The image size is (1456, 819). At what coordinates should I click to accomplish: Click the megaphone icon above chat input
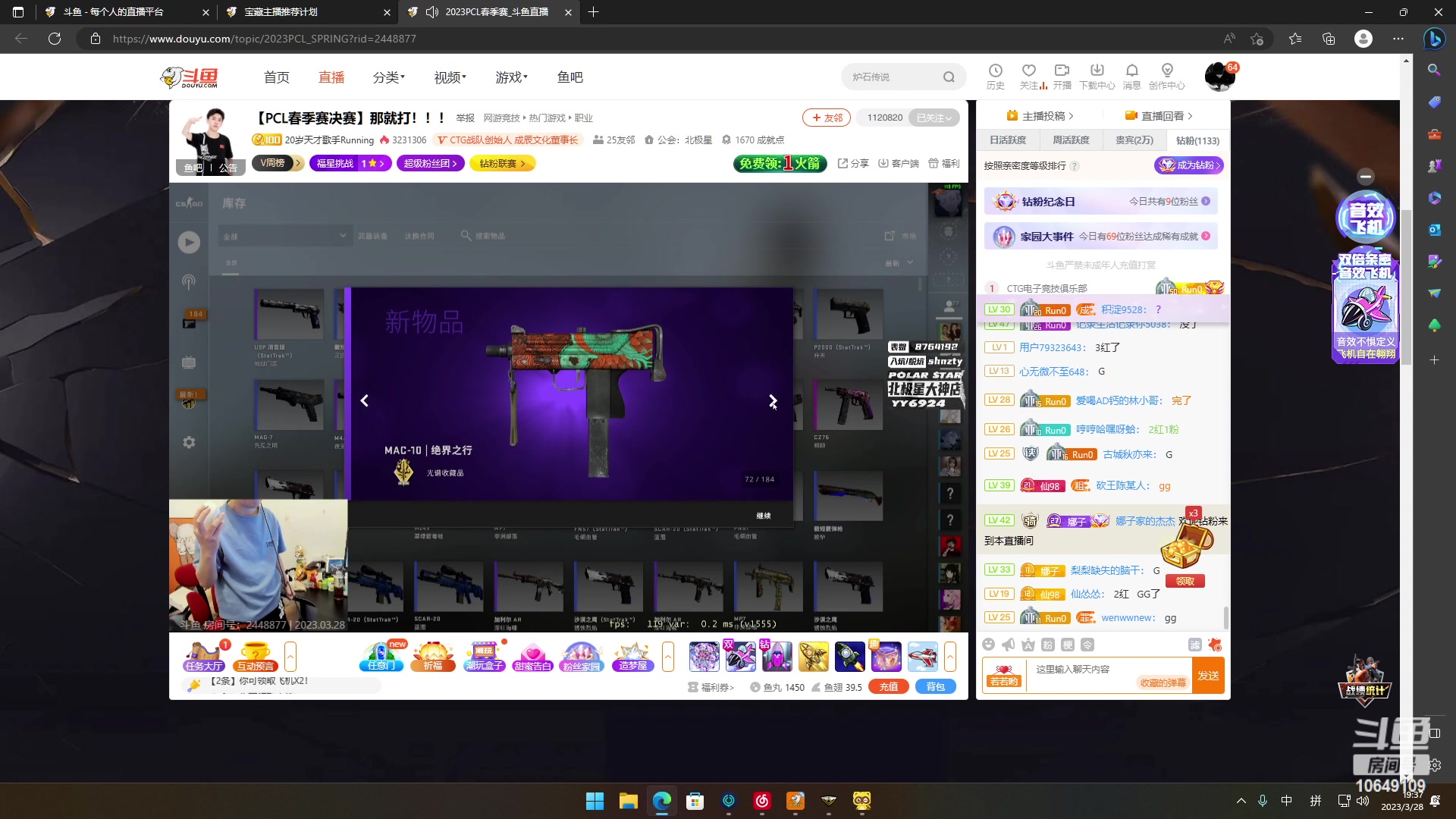pyautogui.click(x=1008, y=645)
